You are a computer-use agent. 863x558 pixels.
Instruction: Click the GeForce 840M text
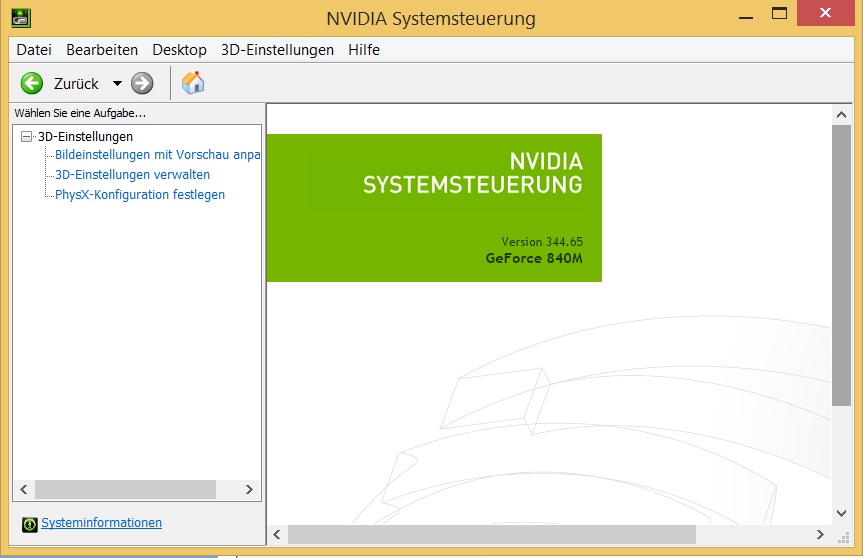[x=534, y=258]
